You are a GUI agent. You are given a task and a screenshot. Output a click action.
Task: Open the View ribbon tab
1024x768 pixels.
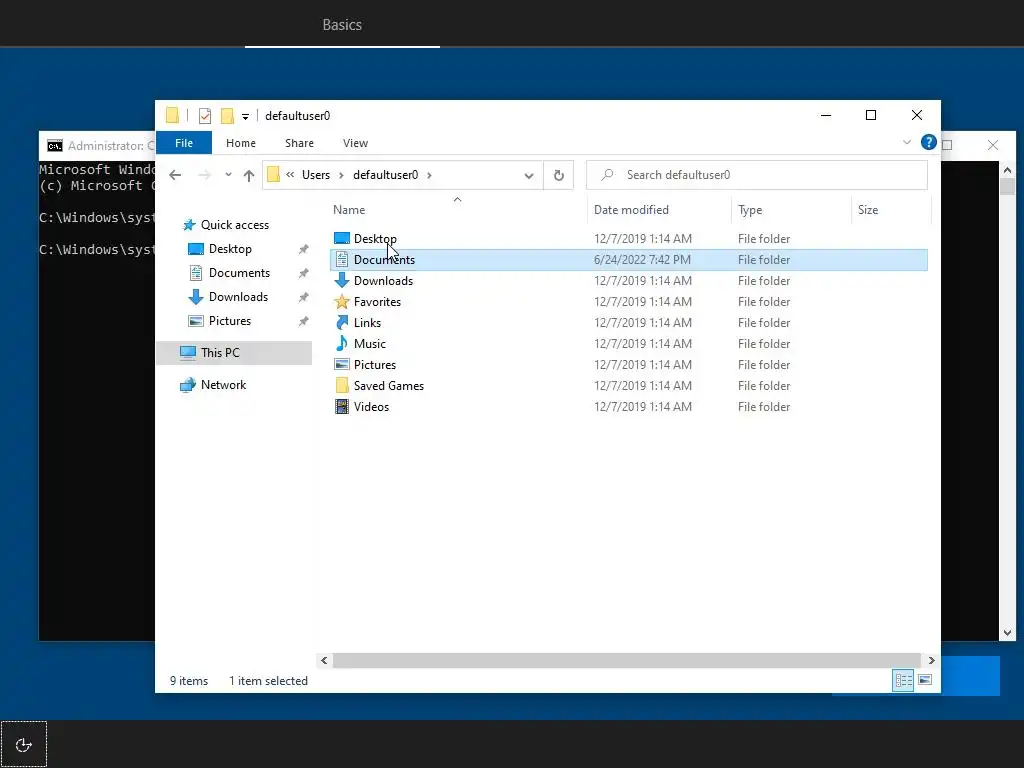pyautogui.click(x=355, y=143)
